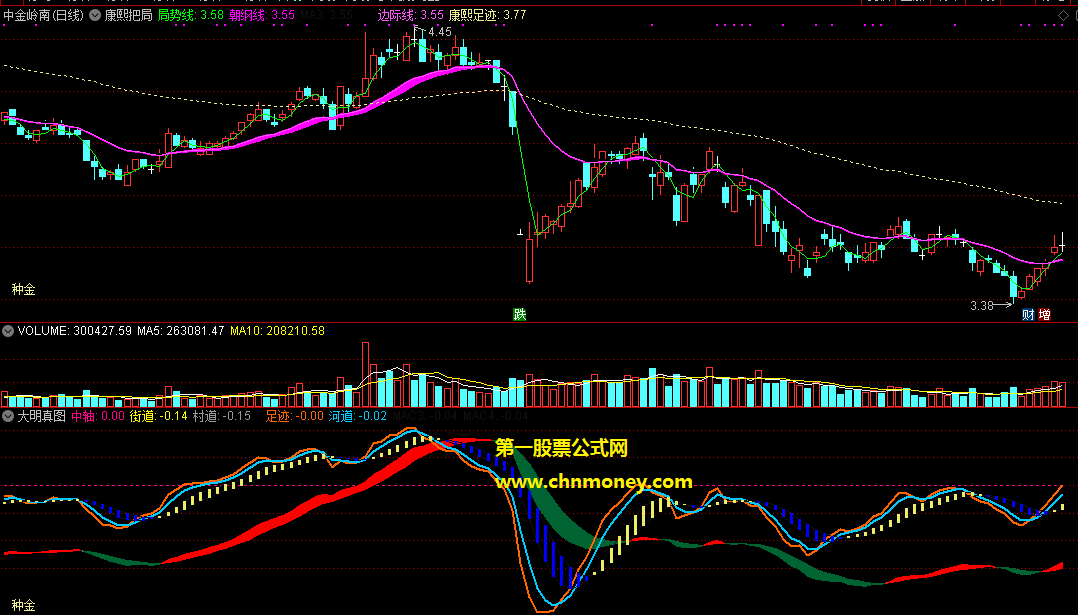1078x615 pixels.
Task: Click the diamond icon at chart top-right
Action: point(1063,15)
